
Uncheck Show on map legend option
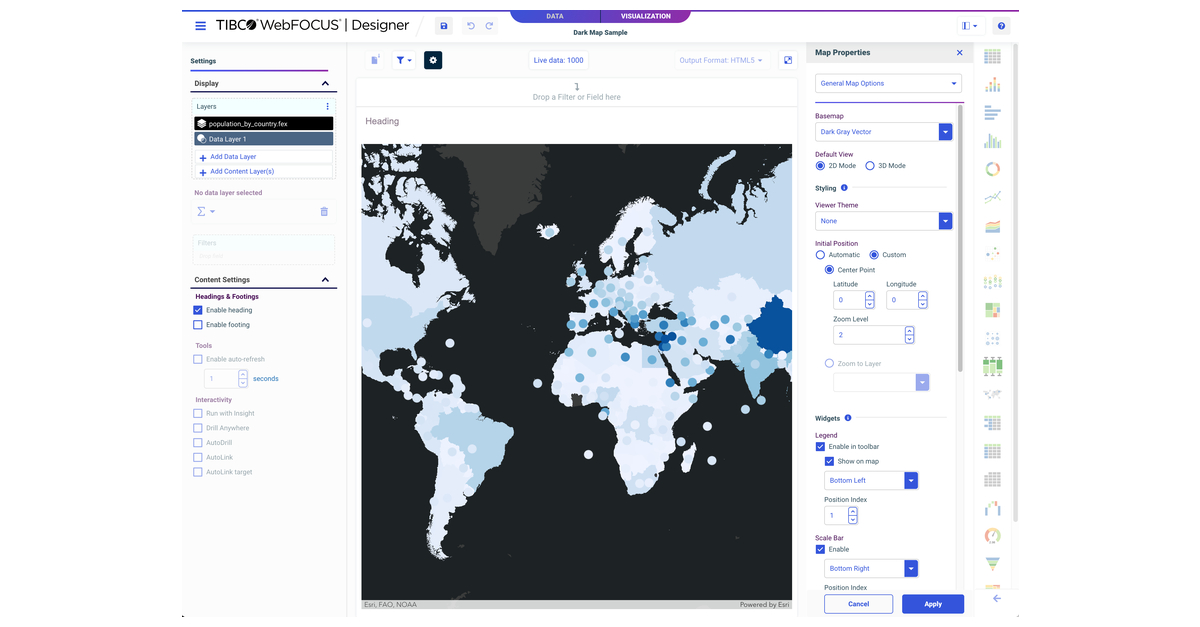pos(829,461)
